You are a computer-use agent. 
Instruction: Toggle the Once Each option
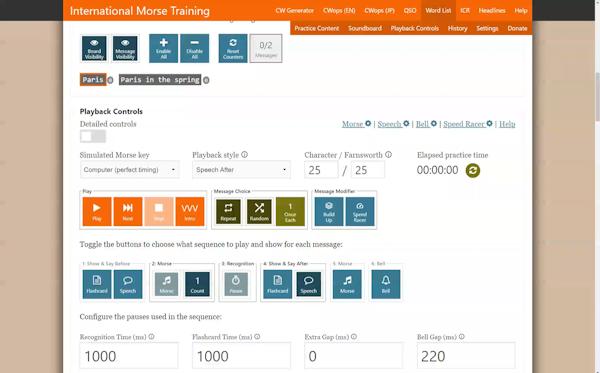tap(290, 211)
